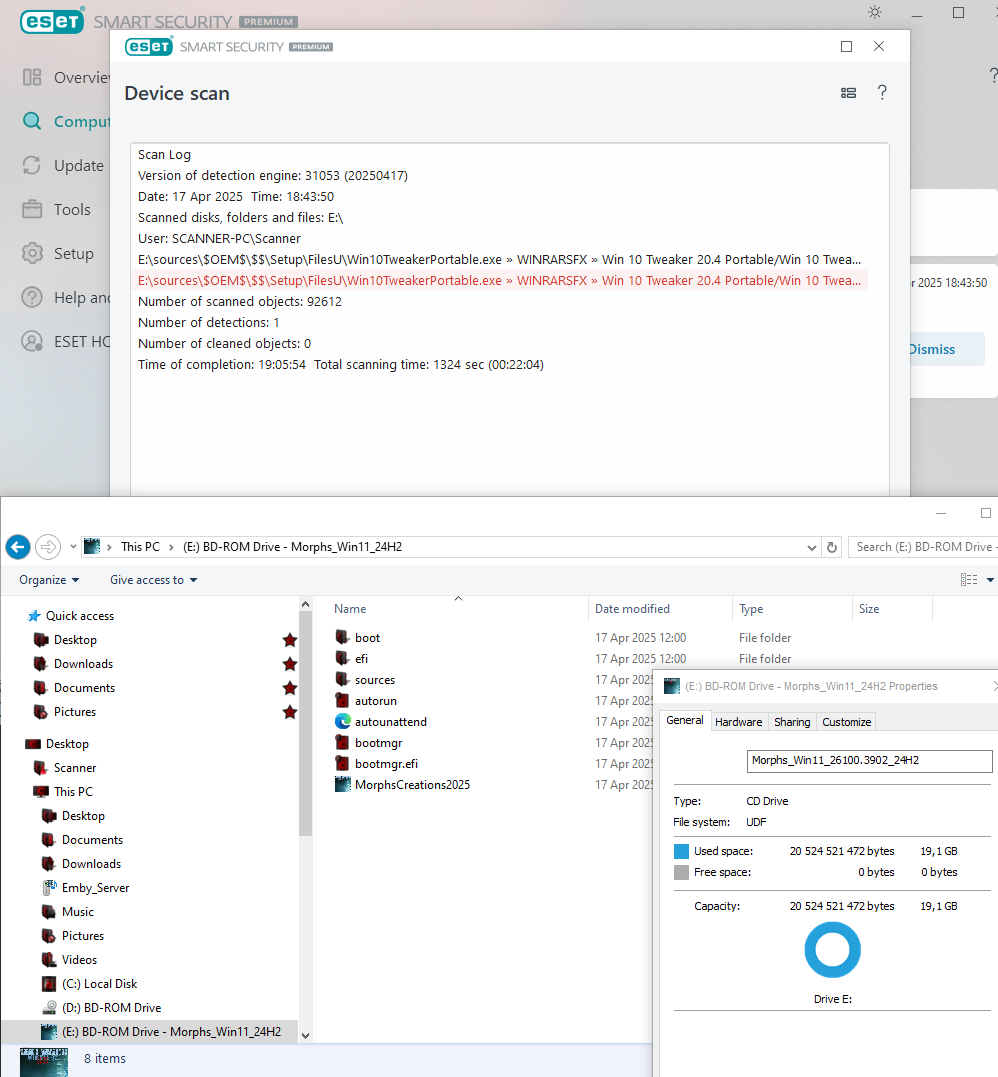Click Dismiss in the ESET main window
This screenshot has width=998, height=1077.
click(932, 350)
